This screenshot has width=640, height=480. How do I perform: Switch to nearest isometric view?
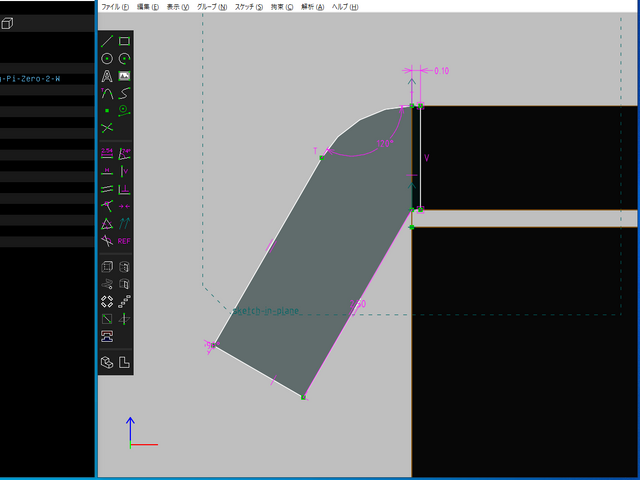107,362
